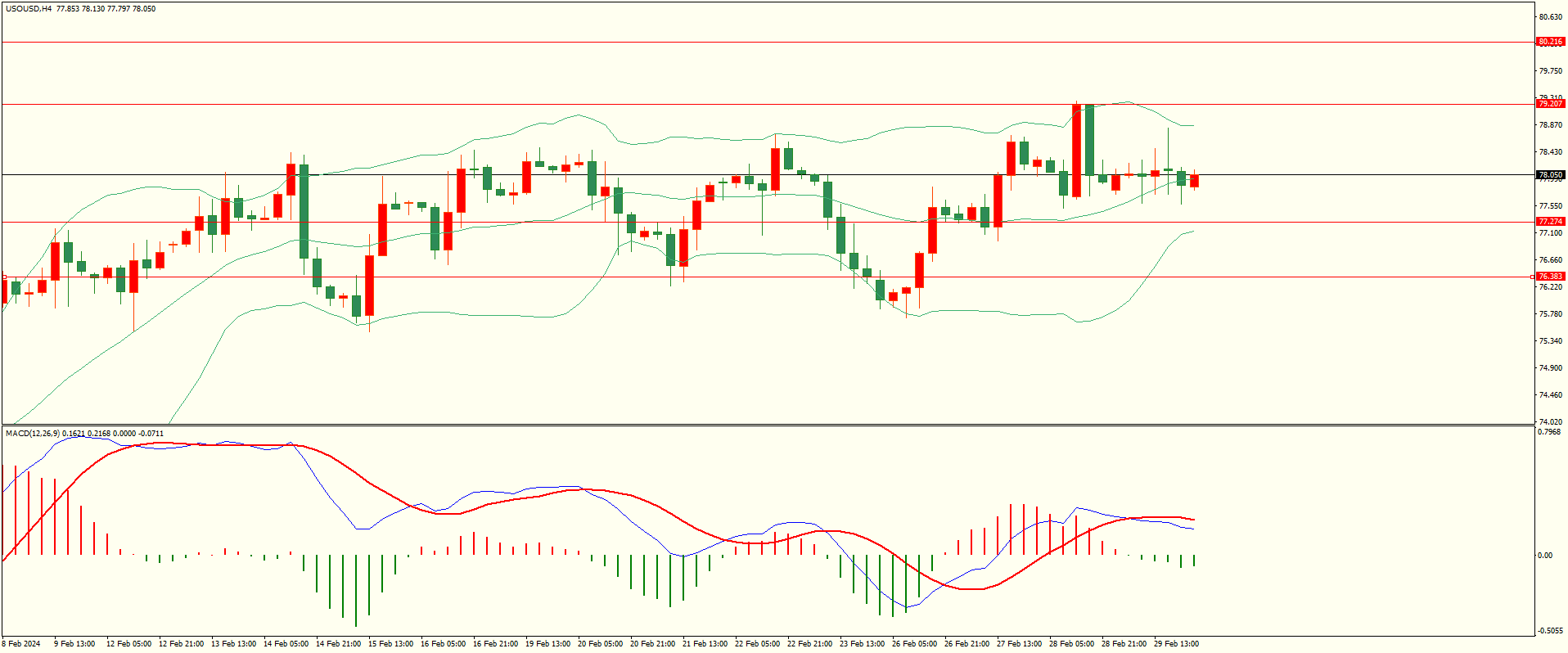Click the 12 Feb 05:00 time label

point(128,644)
